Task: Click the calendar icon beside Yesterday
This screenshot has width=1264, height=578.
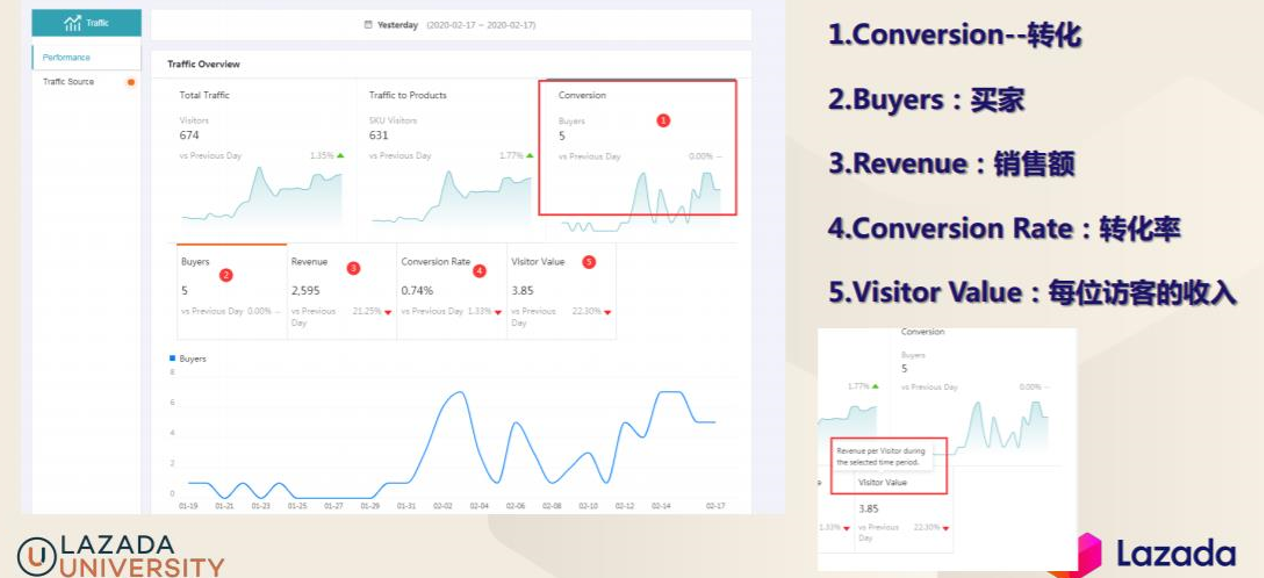Action: (x=368, y=25)
